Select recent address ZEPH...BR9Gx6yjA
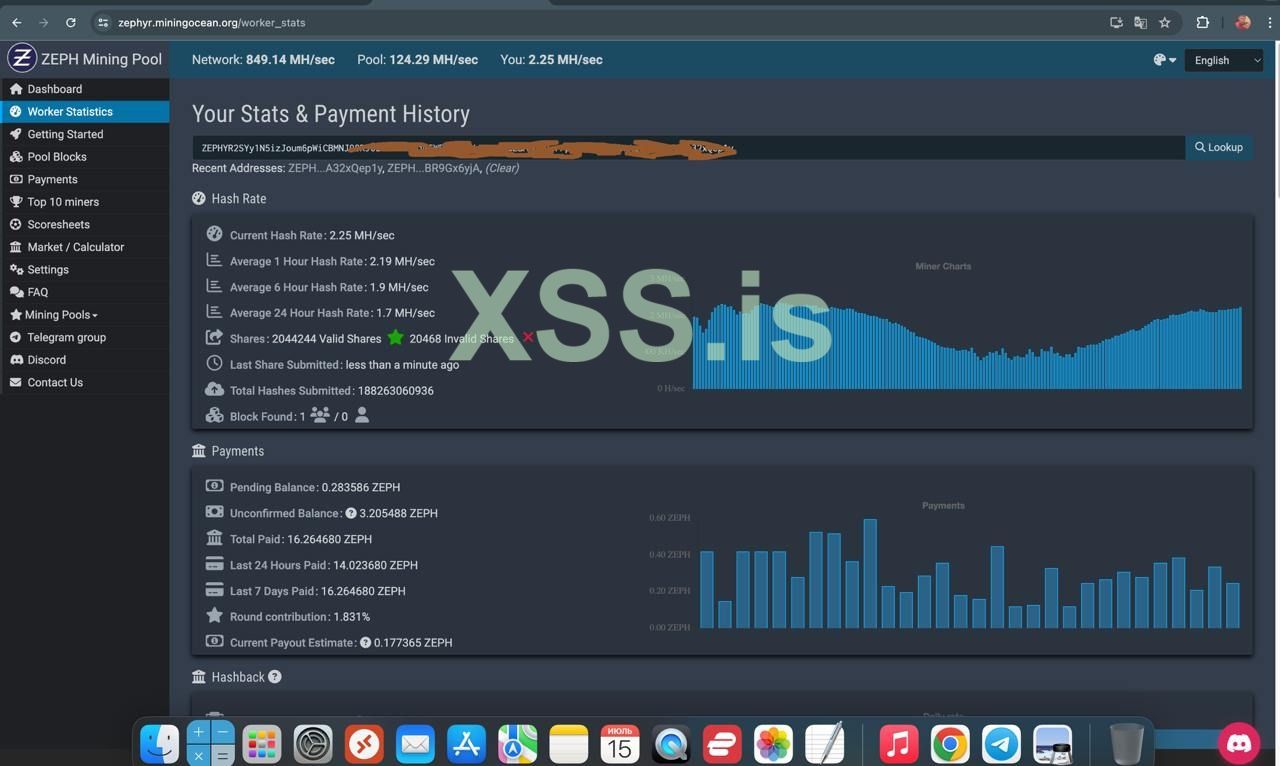This screenshot has width=1280, height=766. coord(433,168)
